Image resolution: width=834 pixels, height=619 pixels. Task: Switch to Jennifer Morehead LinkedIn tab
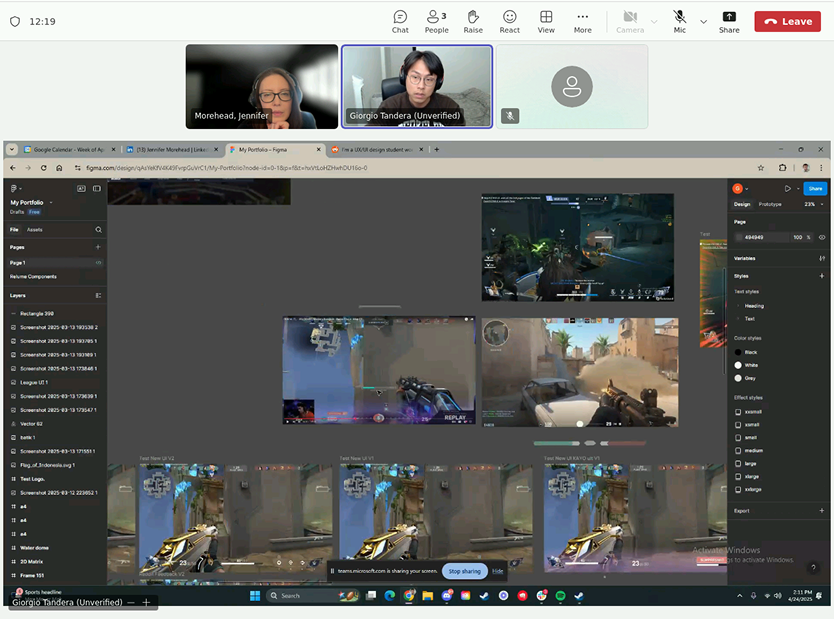click(x=172, y=149)
